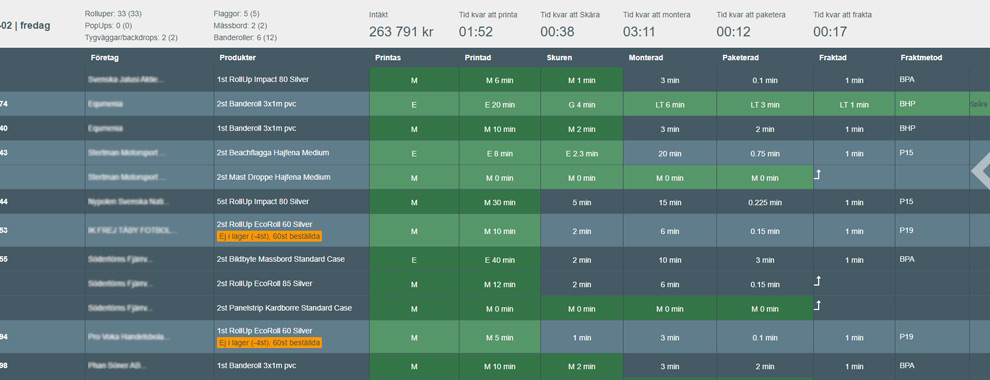990x380 pixels.
Task: Select the Monterad column header
Action: coord(646,58)
